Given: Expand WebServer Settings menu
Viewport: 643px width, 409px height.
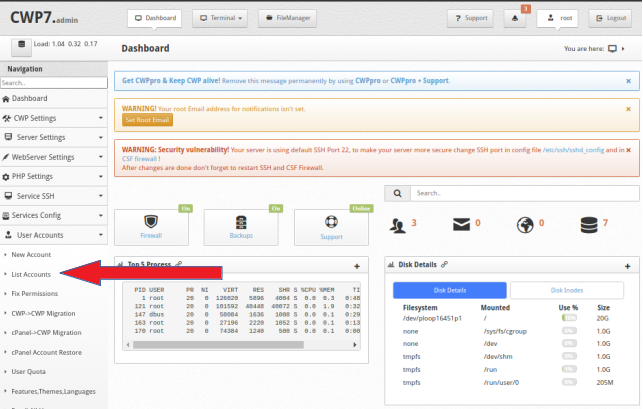Looking at the screenshot, I should (x=54, y=157).
